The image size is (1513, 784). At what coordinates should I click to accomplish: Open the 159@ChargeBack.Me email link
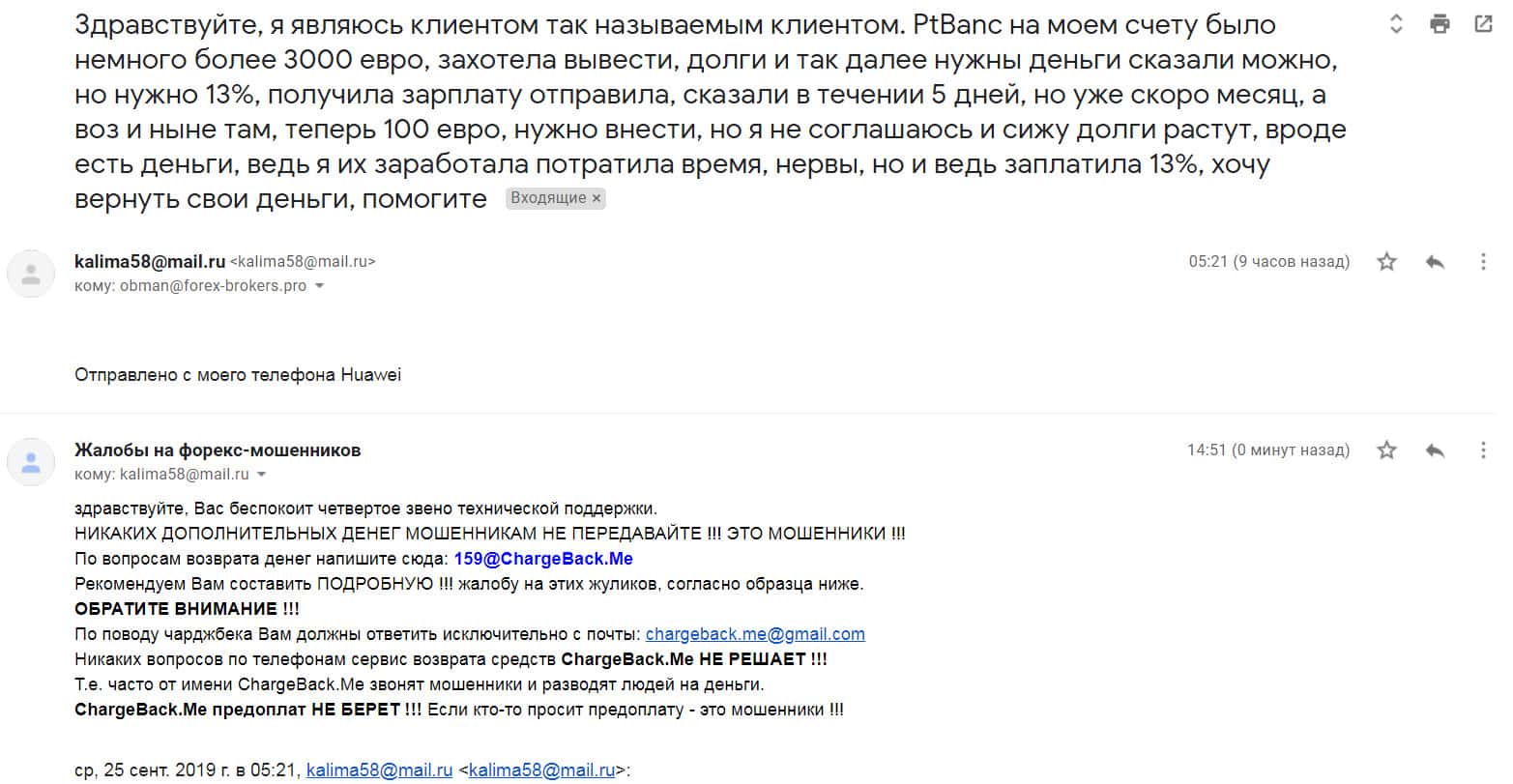[x=542, y=559]
